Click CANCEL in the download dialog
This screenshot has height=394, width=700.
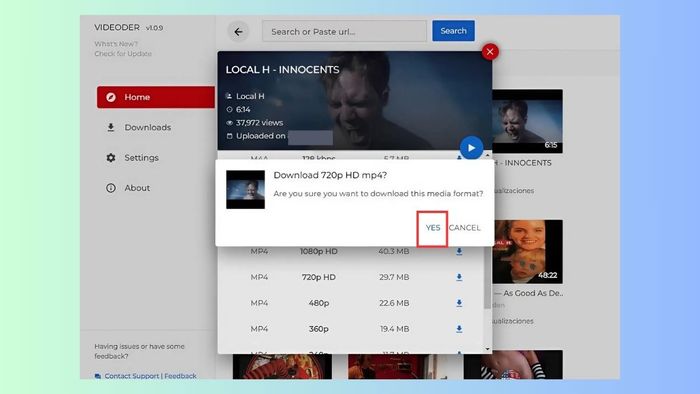pos(464,228)
